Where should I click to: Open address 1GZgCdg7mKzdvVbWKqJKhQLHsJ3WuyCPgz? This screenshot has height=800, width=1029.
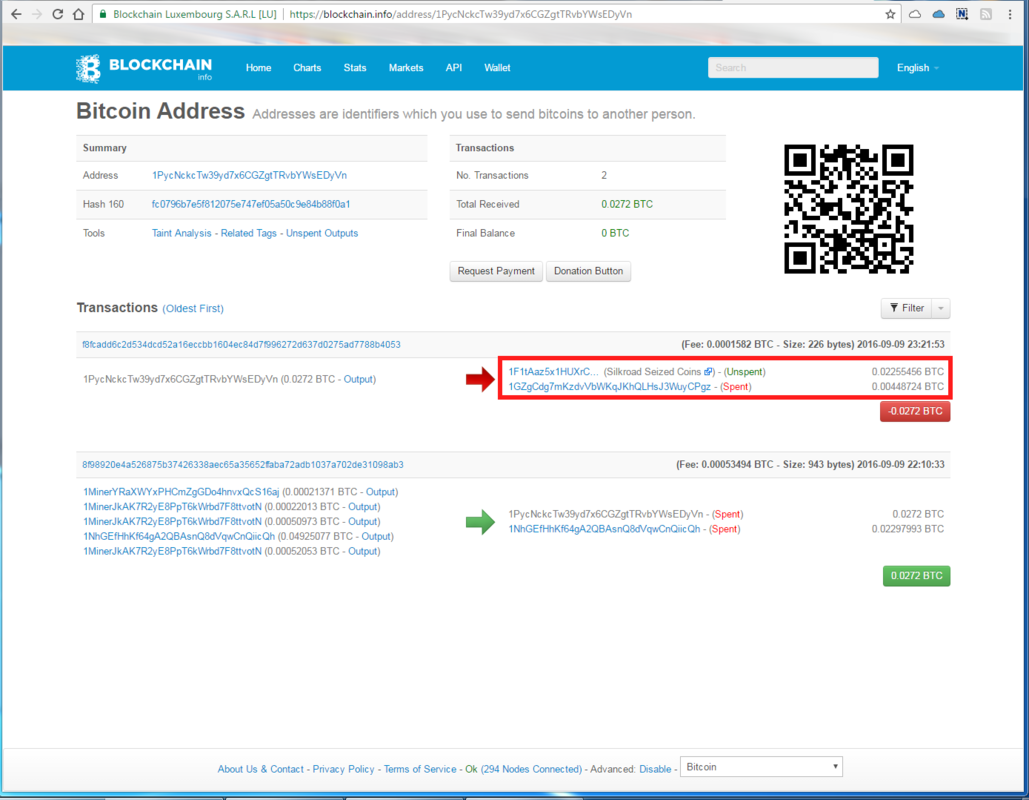coord(610,387)
